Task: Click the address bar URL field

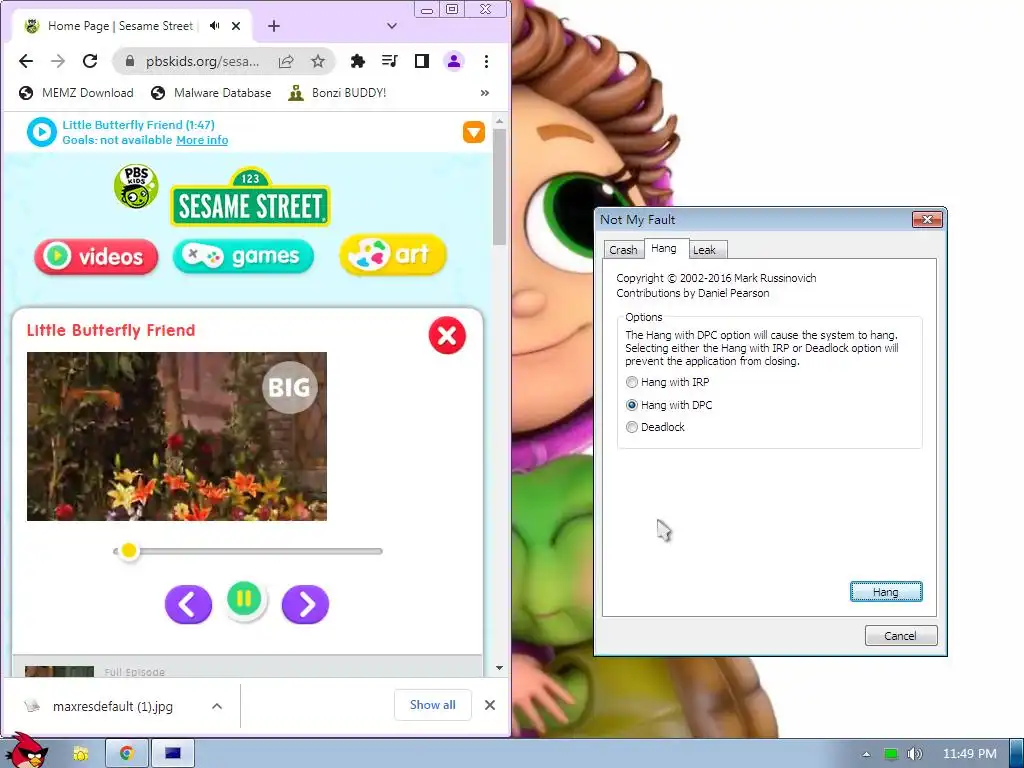Action: point(202,61)
